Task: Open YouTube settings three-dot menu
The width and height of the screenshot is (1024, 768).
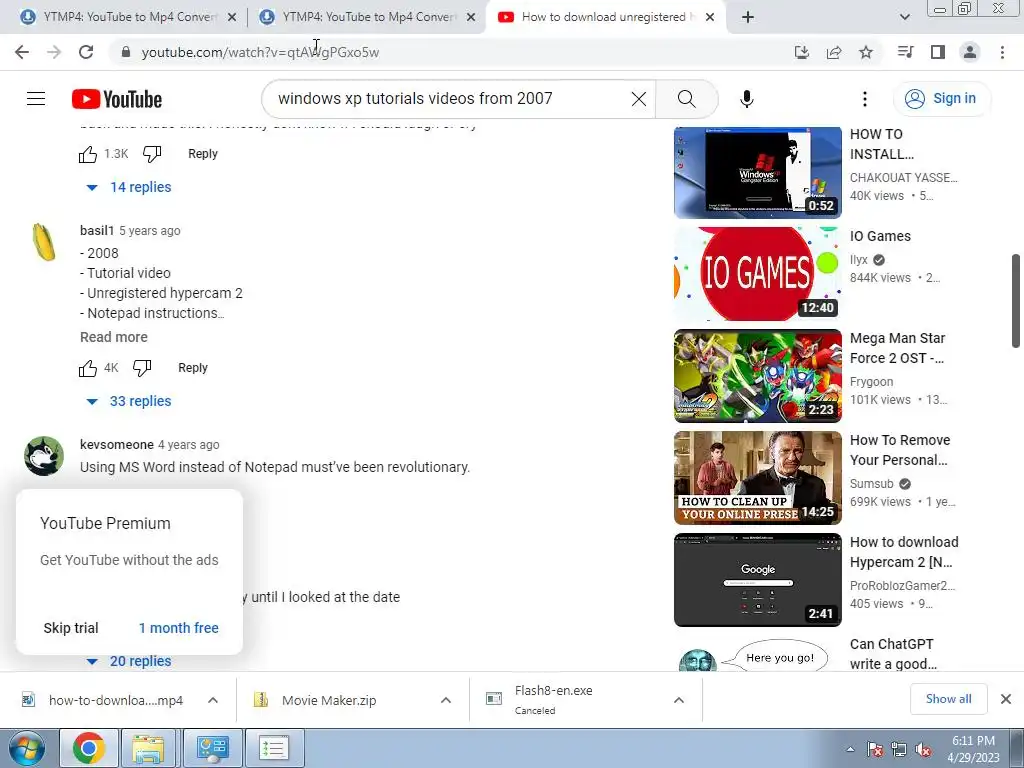Action: pos(865,99)
